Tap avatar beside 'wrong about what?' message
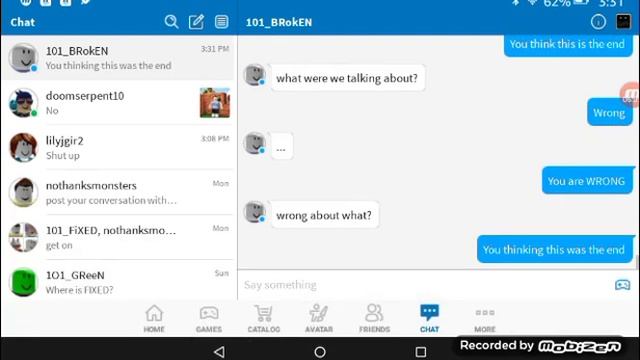 (x=255, y=212)
